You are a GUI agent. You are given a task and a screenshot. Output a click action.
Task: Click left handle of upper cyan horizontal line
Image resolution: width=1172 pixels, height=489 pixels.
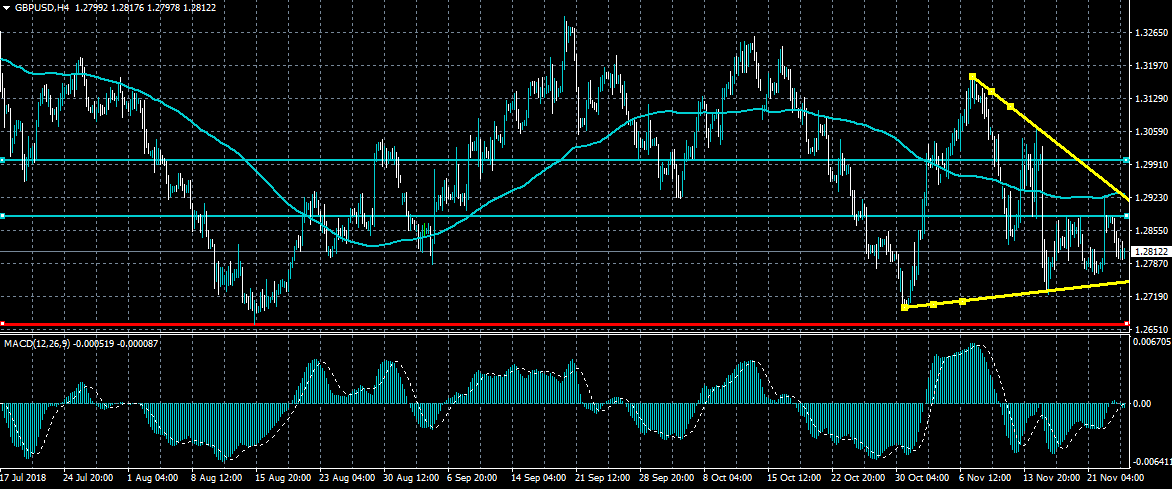point(3,160)
